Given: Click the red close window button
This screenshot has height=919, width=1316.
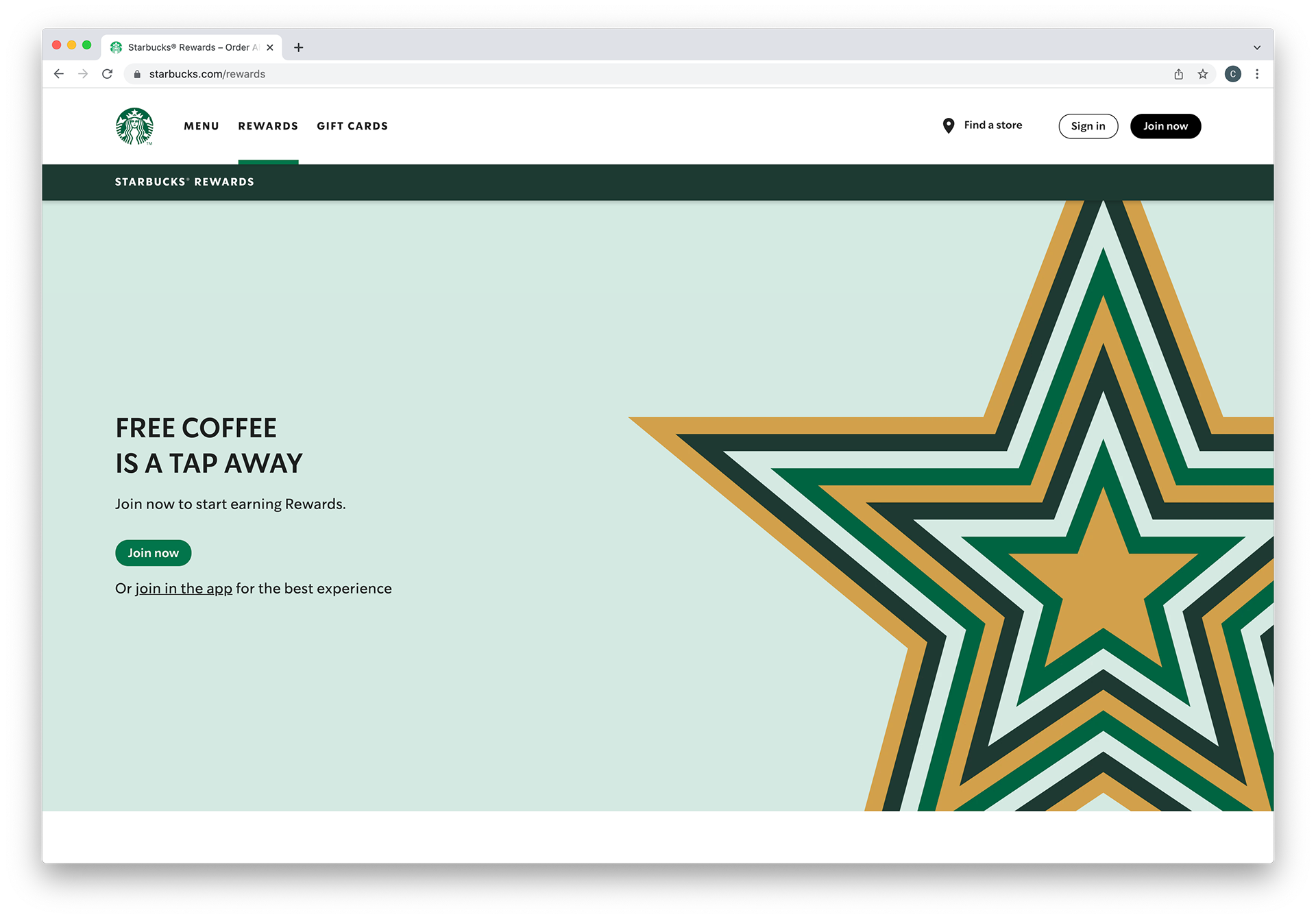Looking at the screenshot, I should (57, 45).
